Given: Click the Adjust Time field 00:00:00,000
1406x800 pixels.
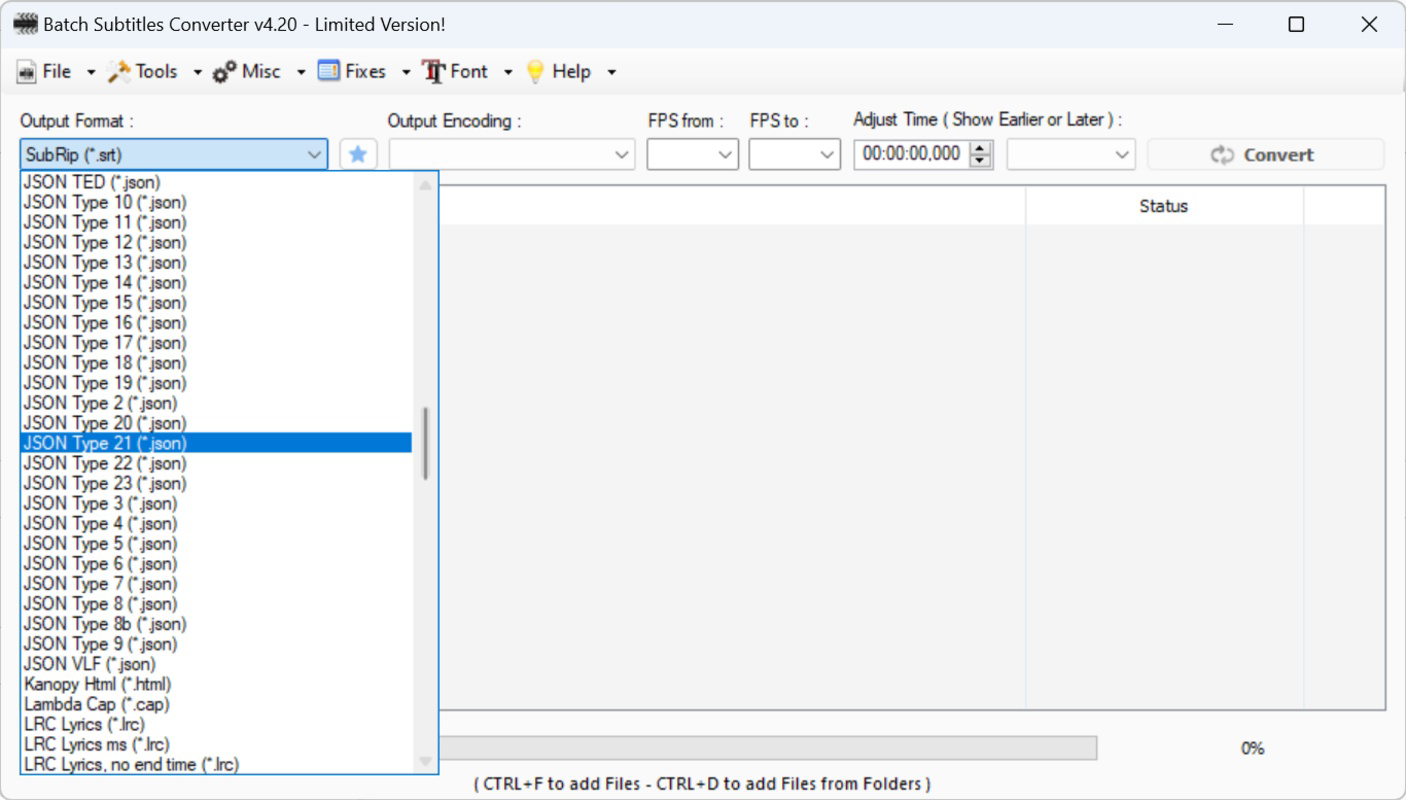Looking at the screenshot, I should (912, 154).
